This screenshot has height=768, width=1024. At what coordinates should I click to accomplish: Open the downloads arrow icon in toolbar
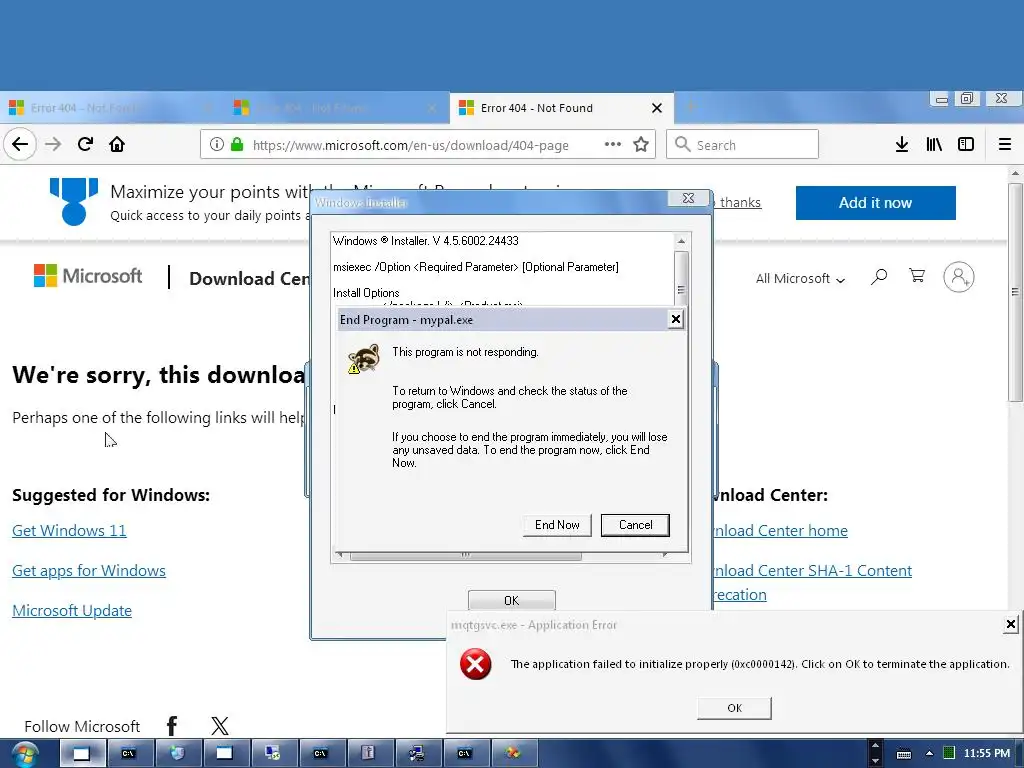point(902,144)
